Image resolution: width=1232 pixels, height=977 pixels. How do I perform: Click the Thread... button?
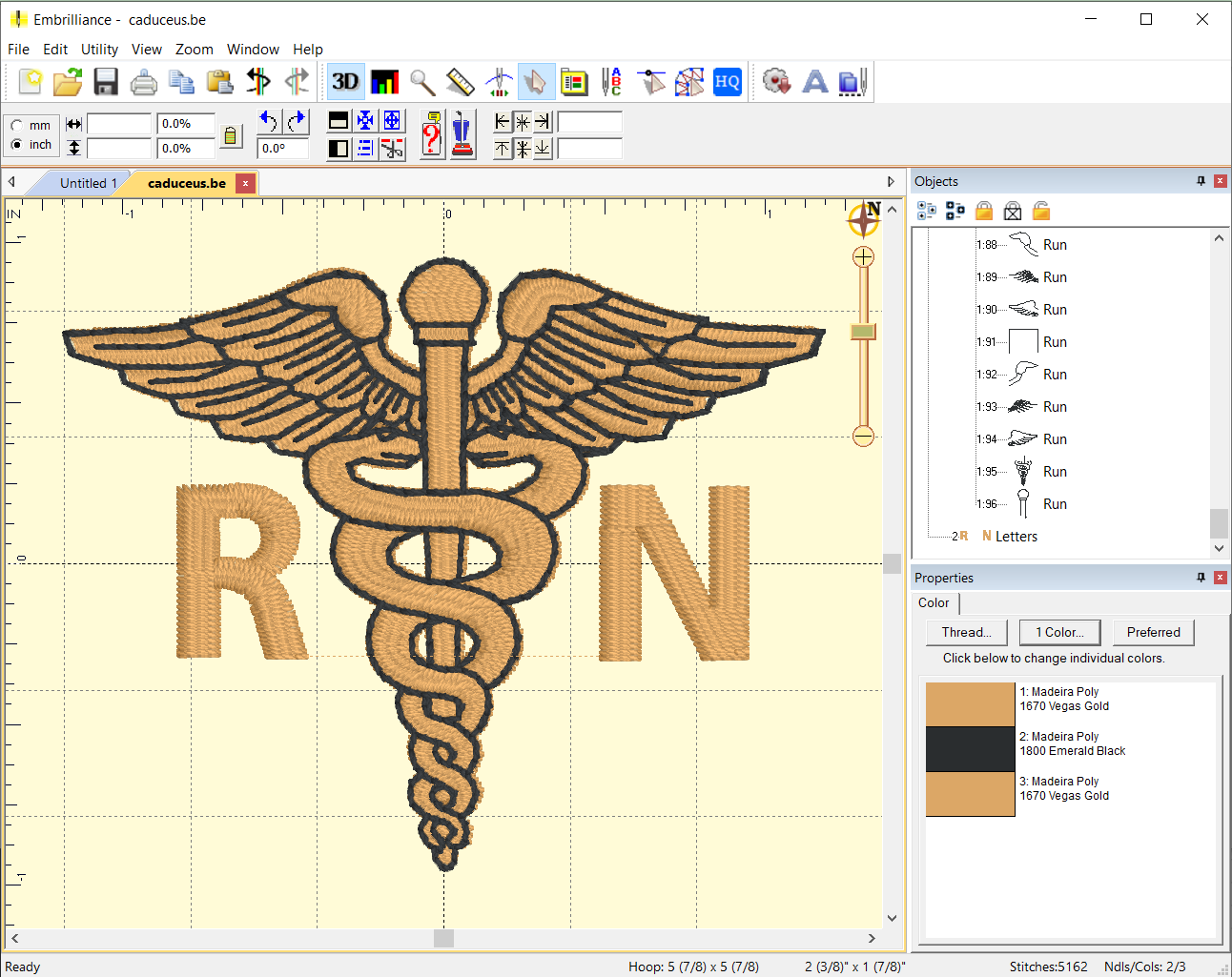966,632
